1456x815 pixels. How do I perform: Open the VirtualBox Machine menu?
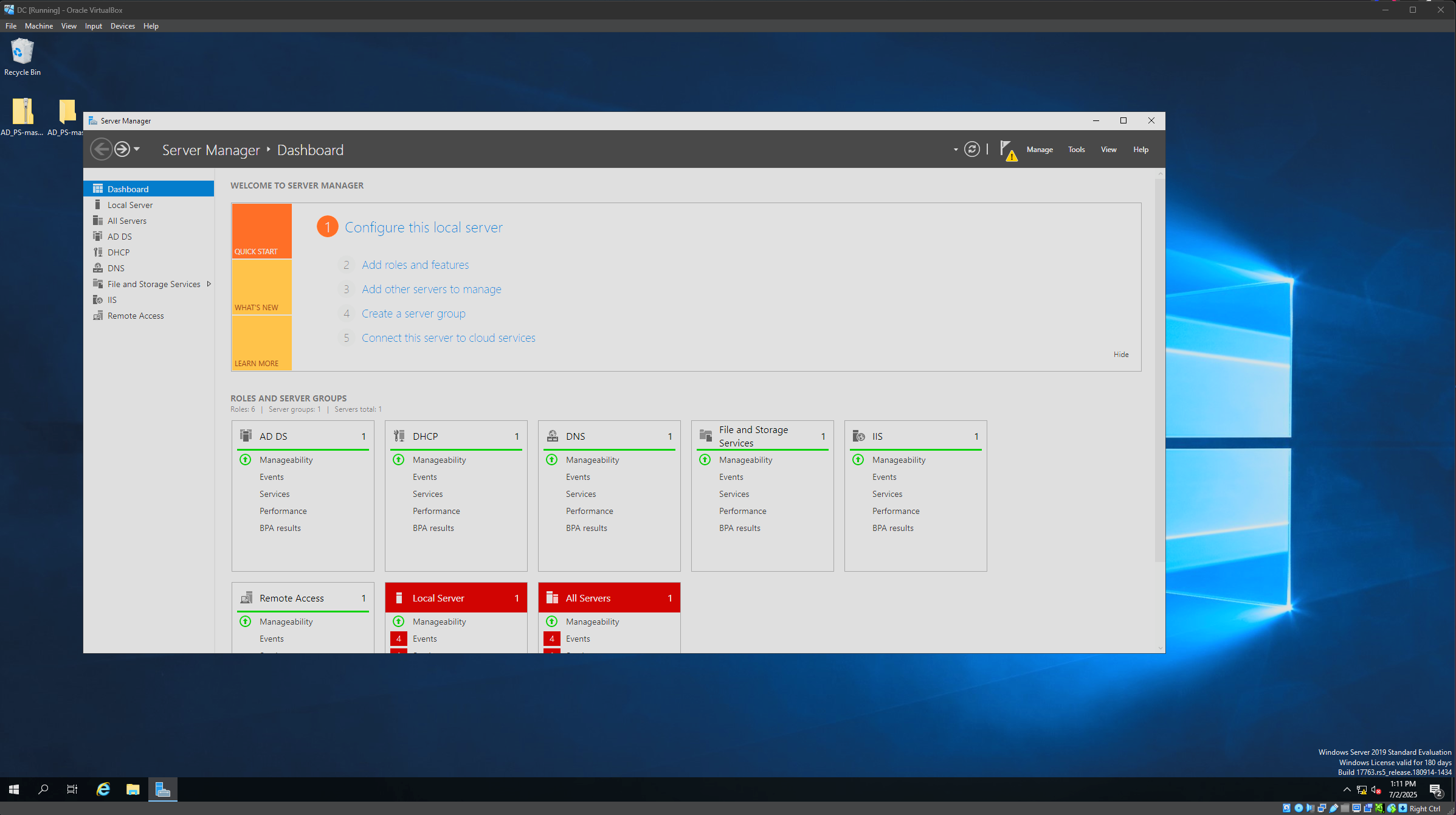39,26
